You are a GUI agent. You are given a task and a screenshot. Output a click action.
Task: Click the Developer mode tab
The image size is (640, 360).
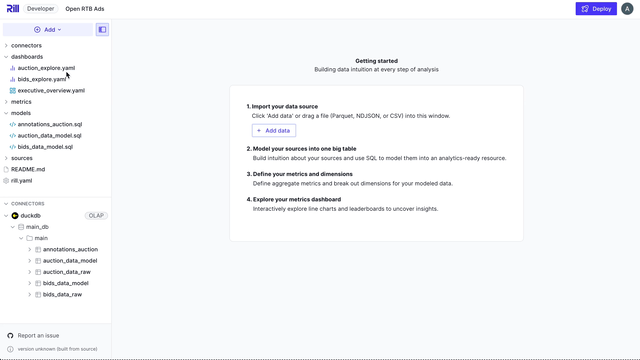point(40,9)
